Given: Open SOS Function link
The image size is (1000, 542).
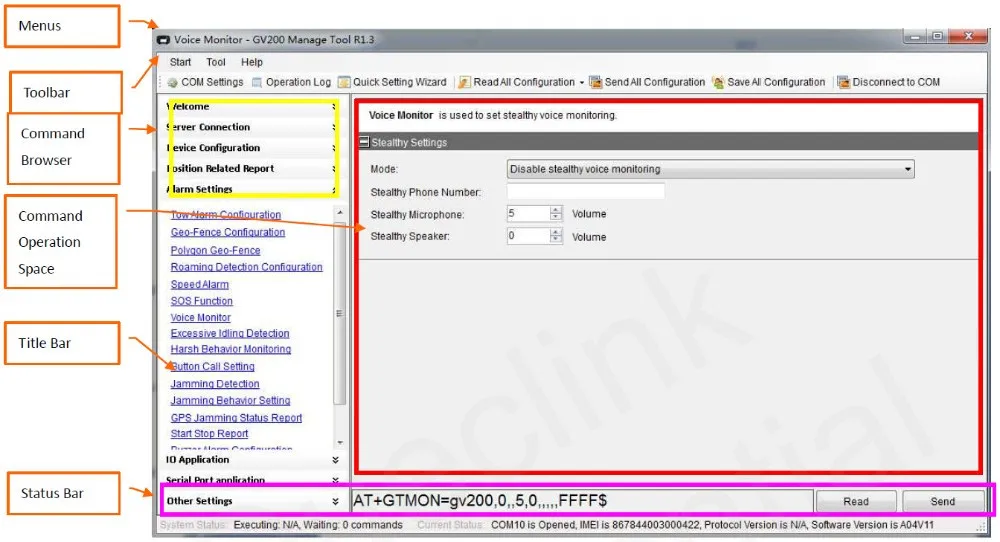Looking at the screenshot, I should [x=202, y=301].
